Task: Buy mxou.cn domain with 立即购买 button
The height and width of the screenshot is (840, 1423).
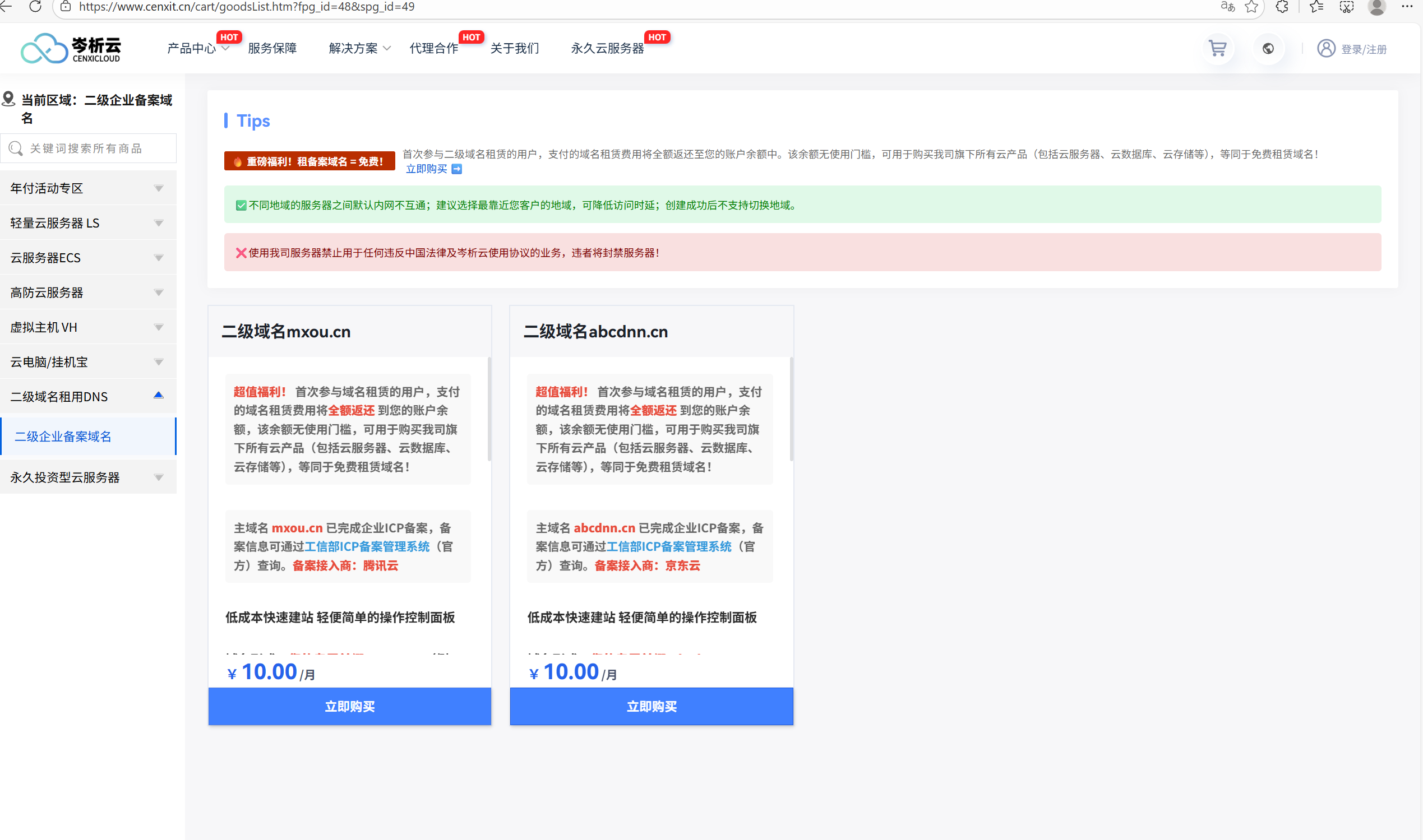Action: [x=349, y=707]
